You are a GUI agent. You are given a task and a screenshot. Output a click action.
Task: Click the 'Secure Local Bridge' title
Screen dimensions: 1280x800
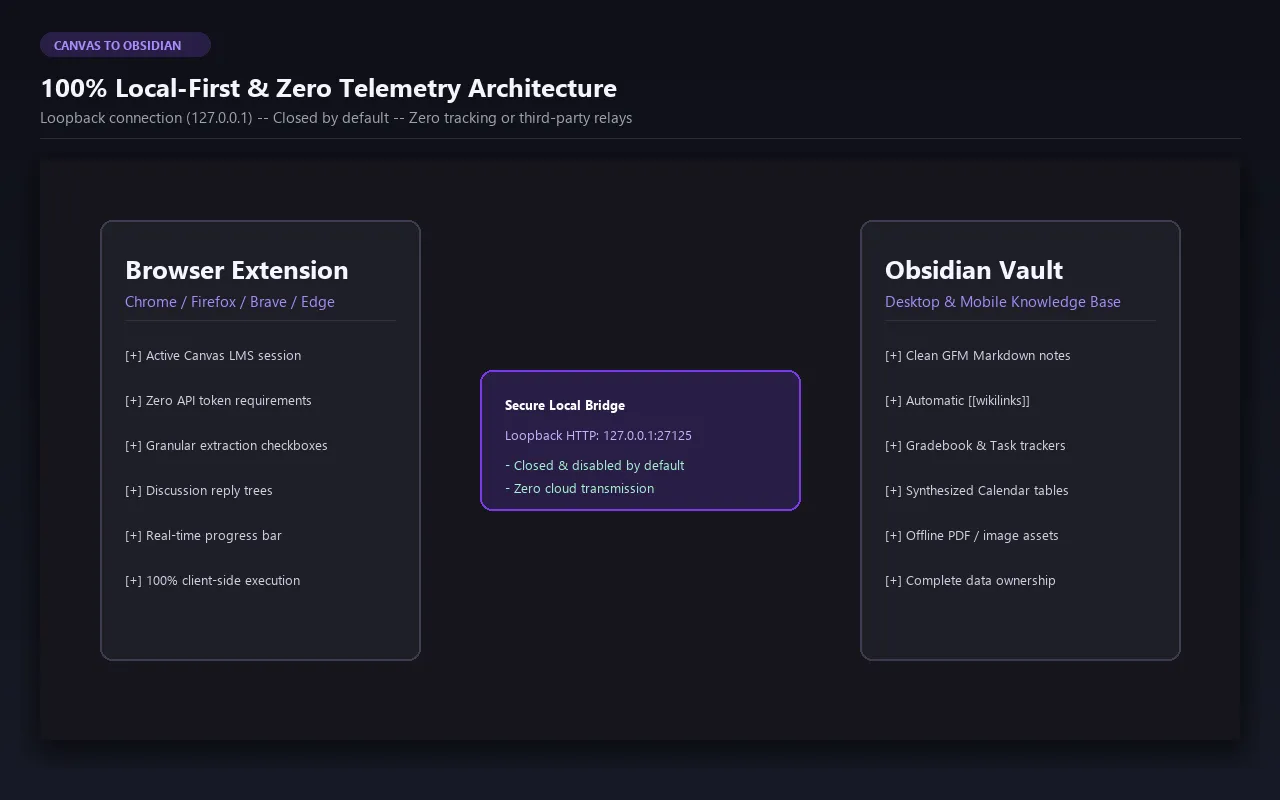point(565,405)
